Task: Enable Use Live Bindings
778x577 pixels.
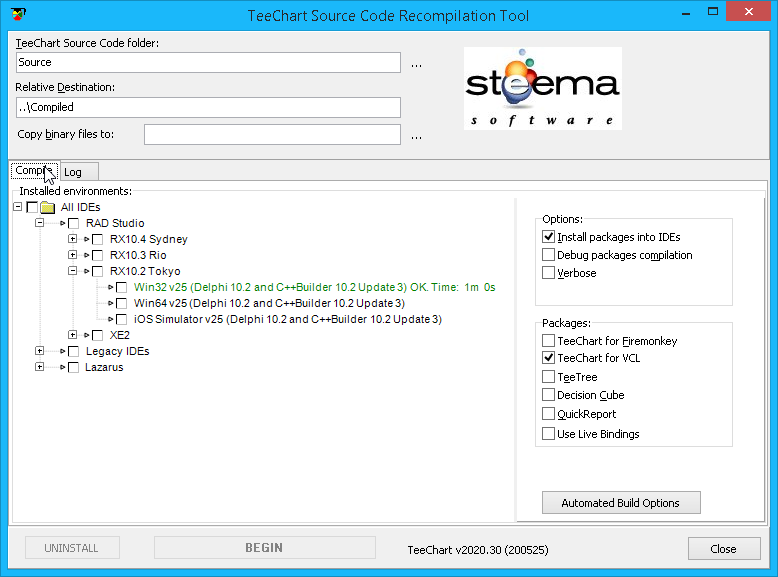Action: point(548,433)
